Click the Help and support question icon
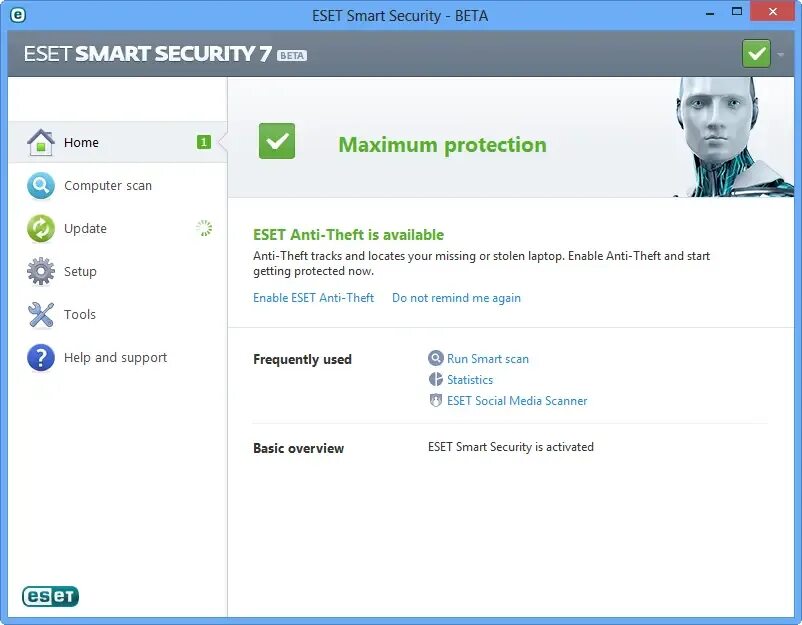This screenshot has width=802, height=625. 40,357
